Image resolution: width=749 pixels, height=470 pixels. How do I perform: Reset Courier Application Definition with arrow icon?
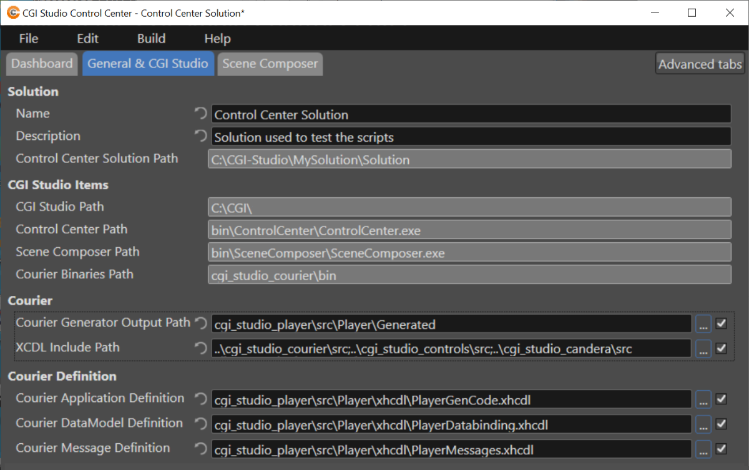point(201,398)
